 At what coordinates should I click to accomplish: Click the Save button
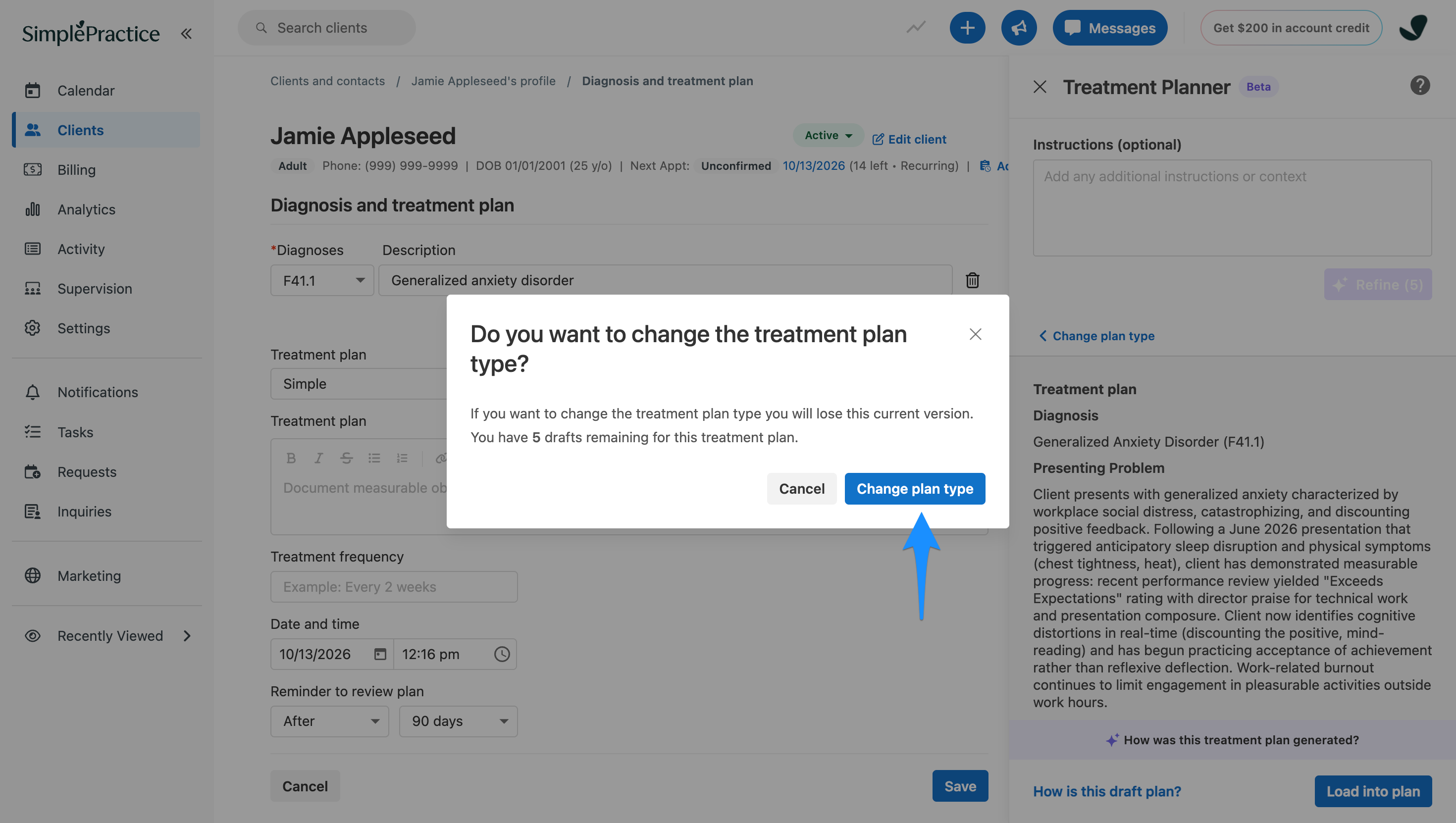tap(960, 786)
